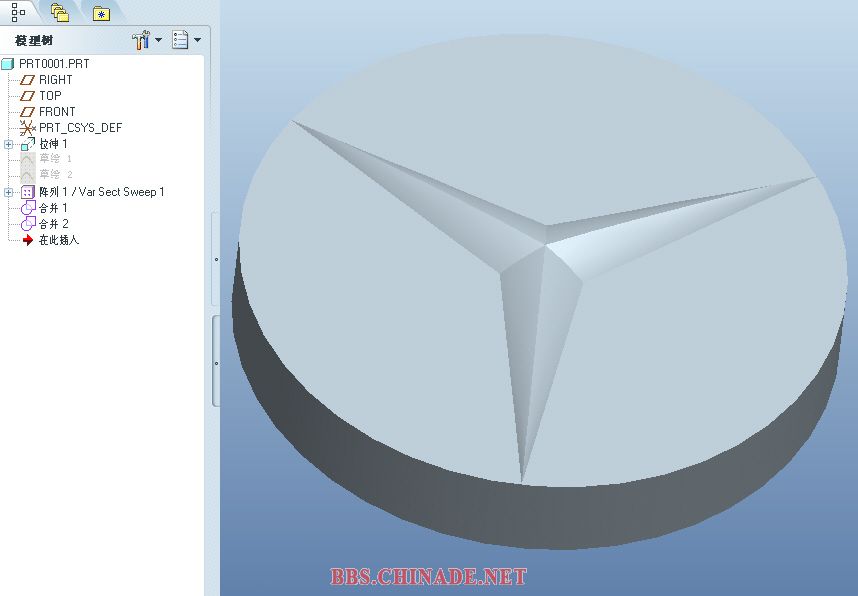Select the 拉伸 1 extrude feature
Image resolution: width=858 pixels, height=596 pixels.
[53, 144]
